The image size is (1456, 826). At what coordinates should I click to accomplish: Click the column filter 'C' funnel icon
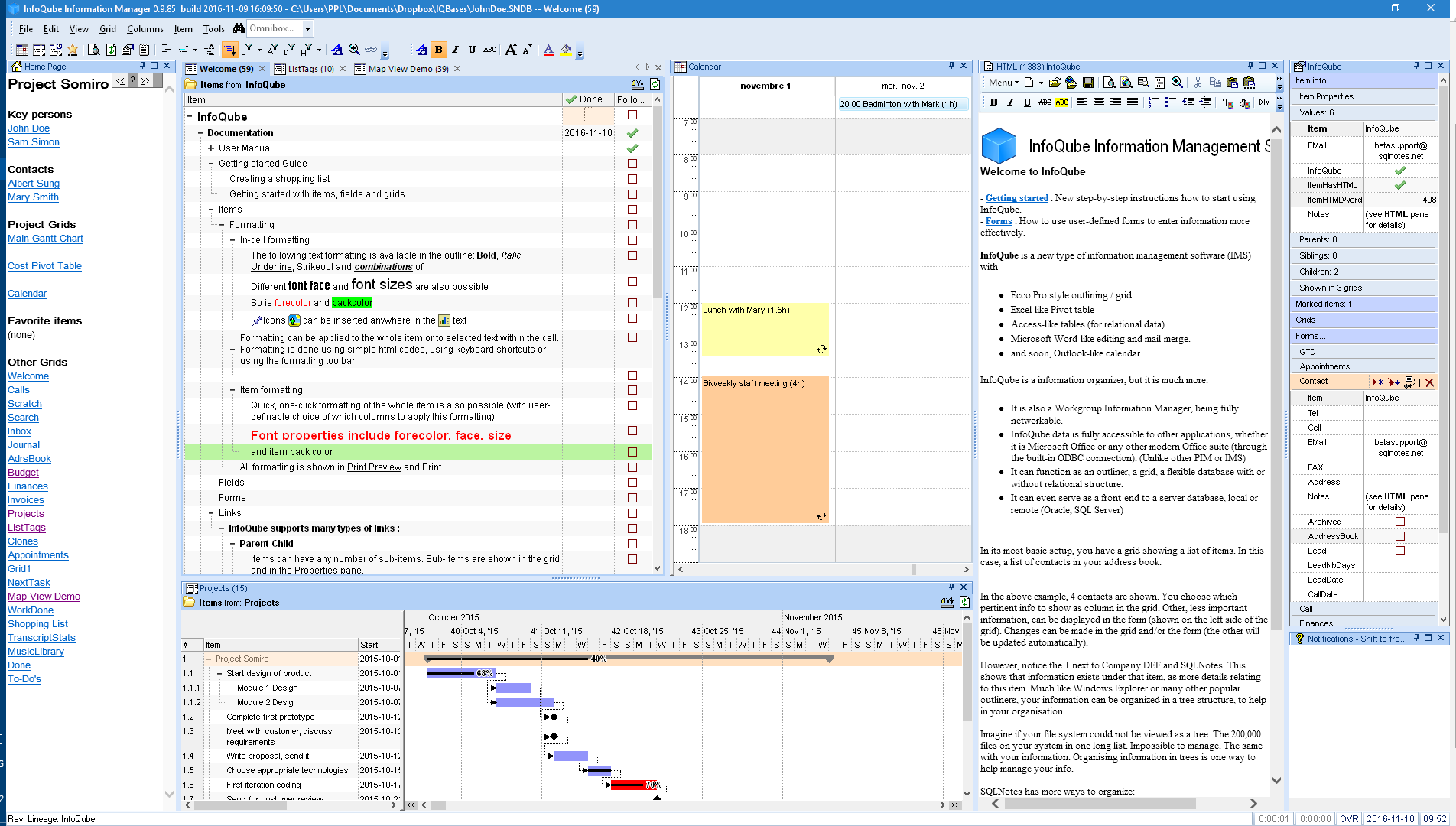coord(248,50)
